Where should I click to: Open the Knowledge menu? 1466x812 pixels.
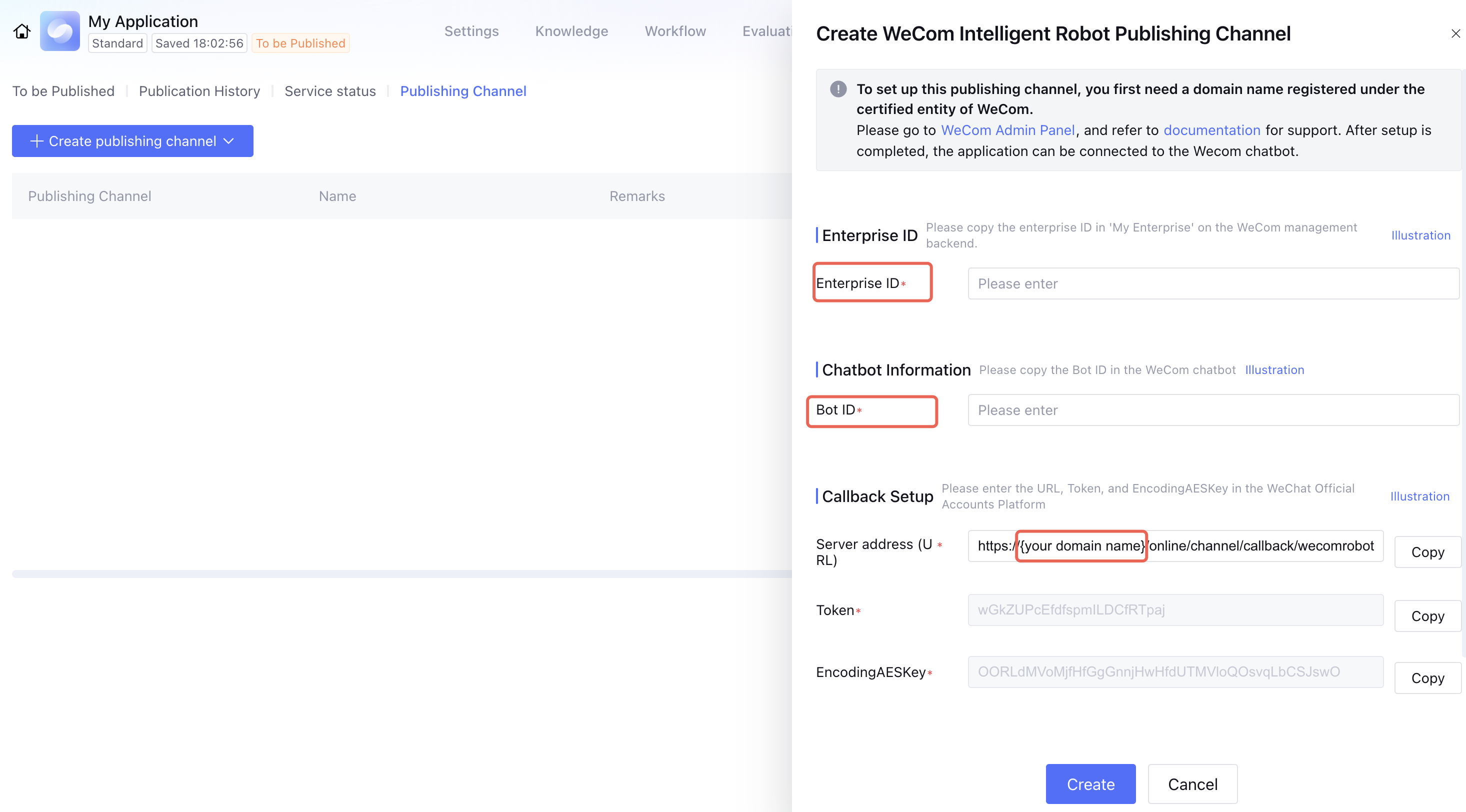(571, 31)
